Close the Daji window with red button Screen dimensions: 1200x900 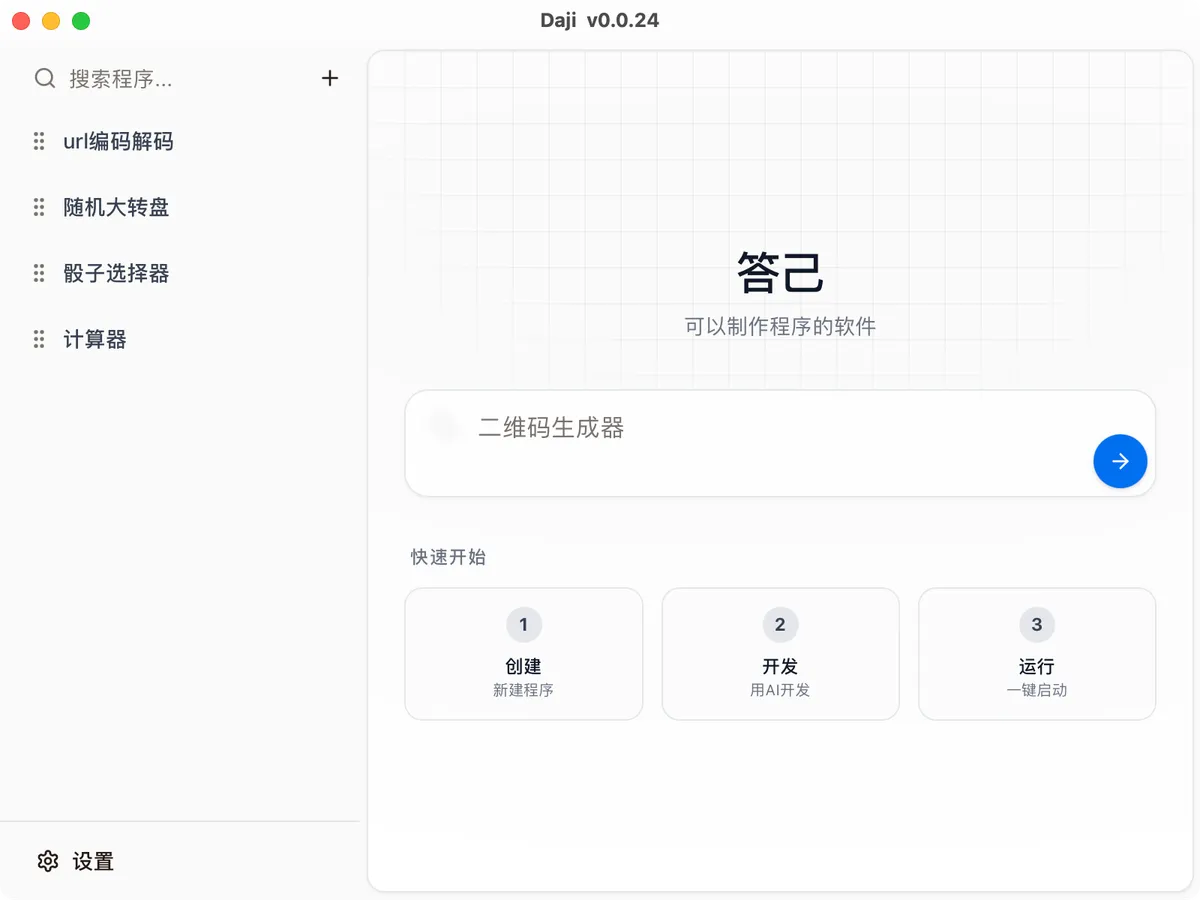[21, 21]
